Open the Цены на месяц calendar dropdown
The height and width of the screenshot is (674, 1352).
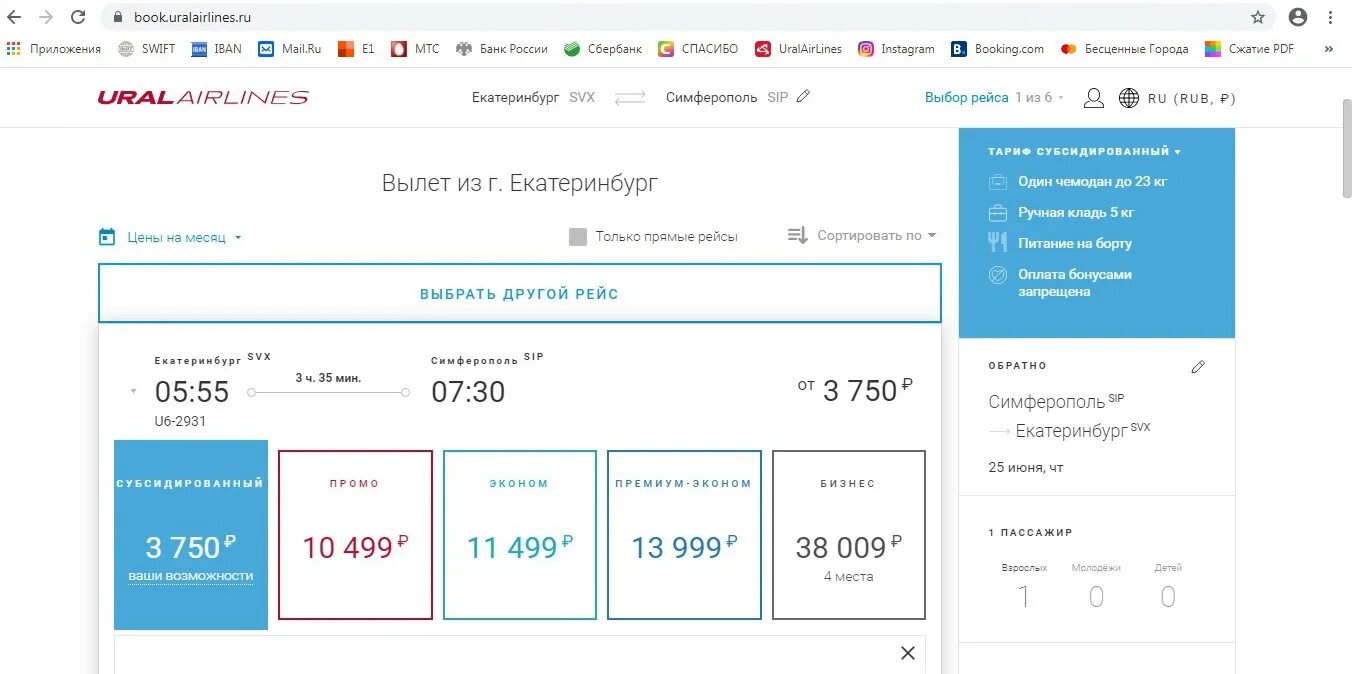[x=171, y=237]
